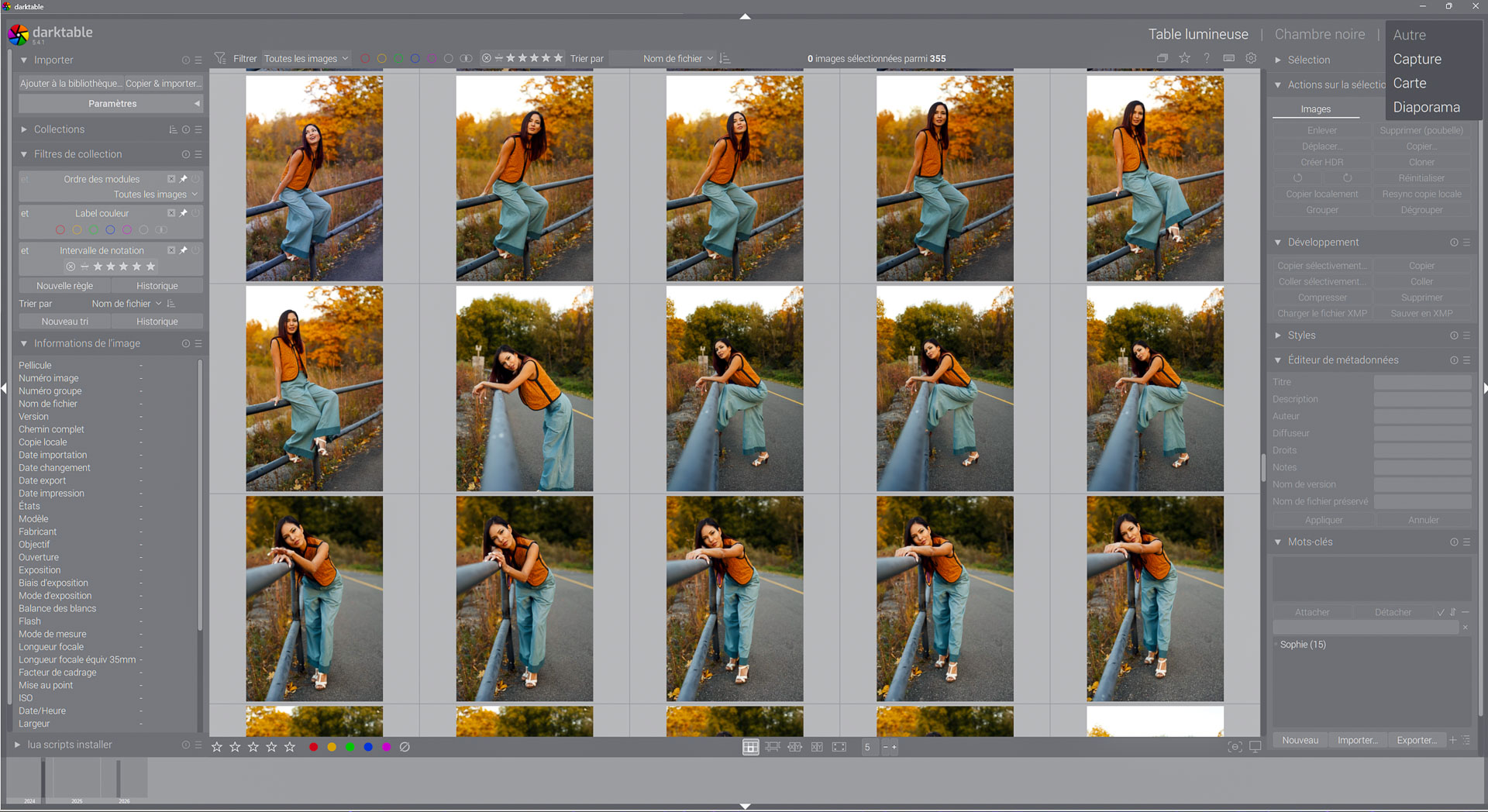Click Copier & importer button
Image resolution: width=1488 pixels, height=812 pixels.
pos(164,83)
